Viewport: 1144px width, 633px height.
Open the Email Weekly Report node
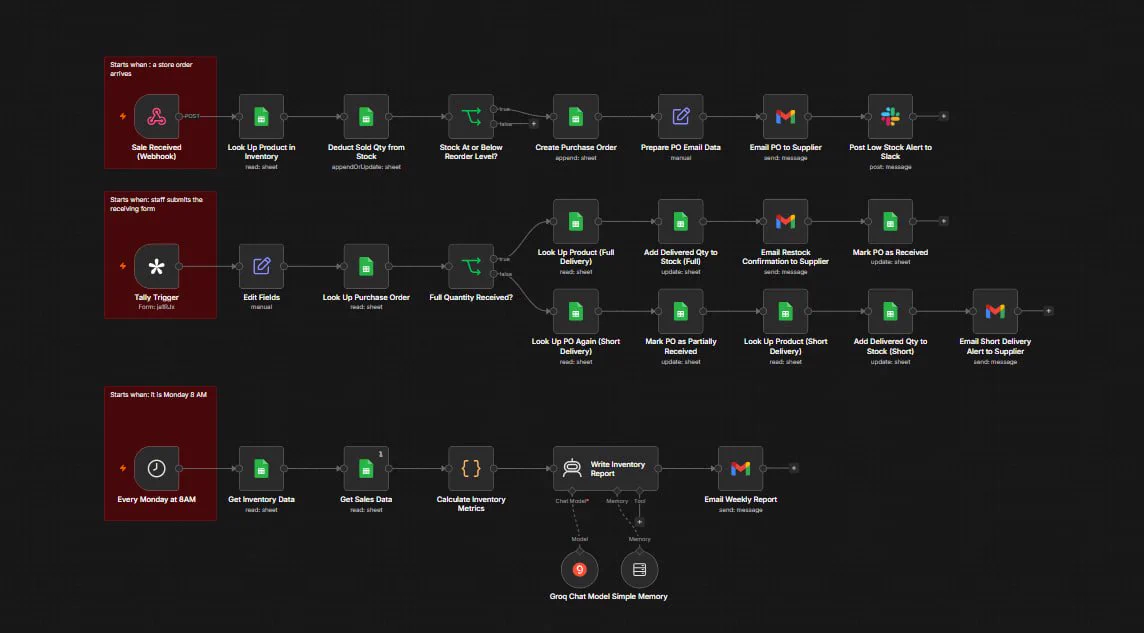click(x=741, y=468)
